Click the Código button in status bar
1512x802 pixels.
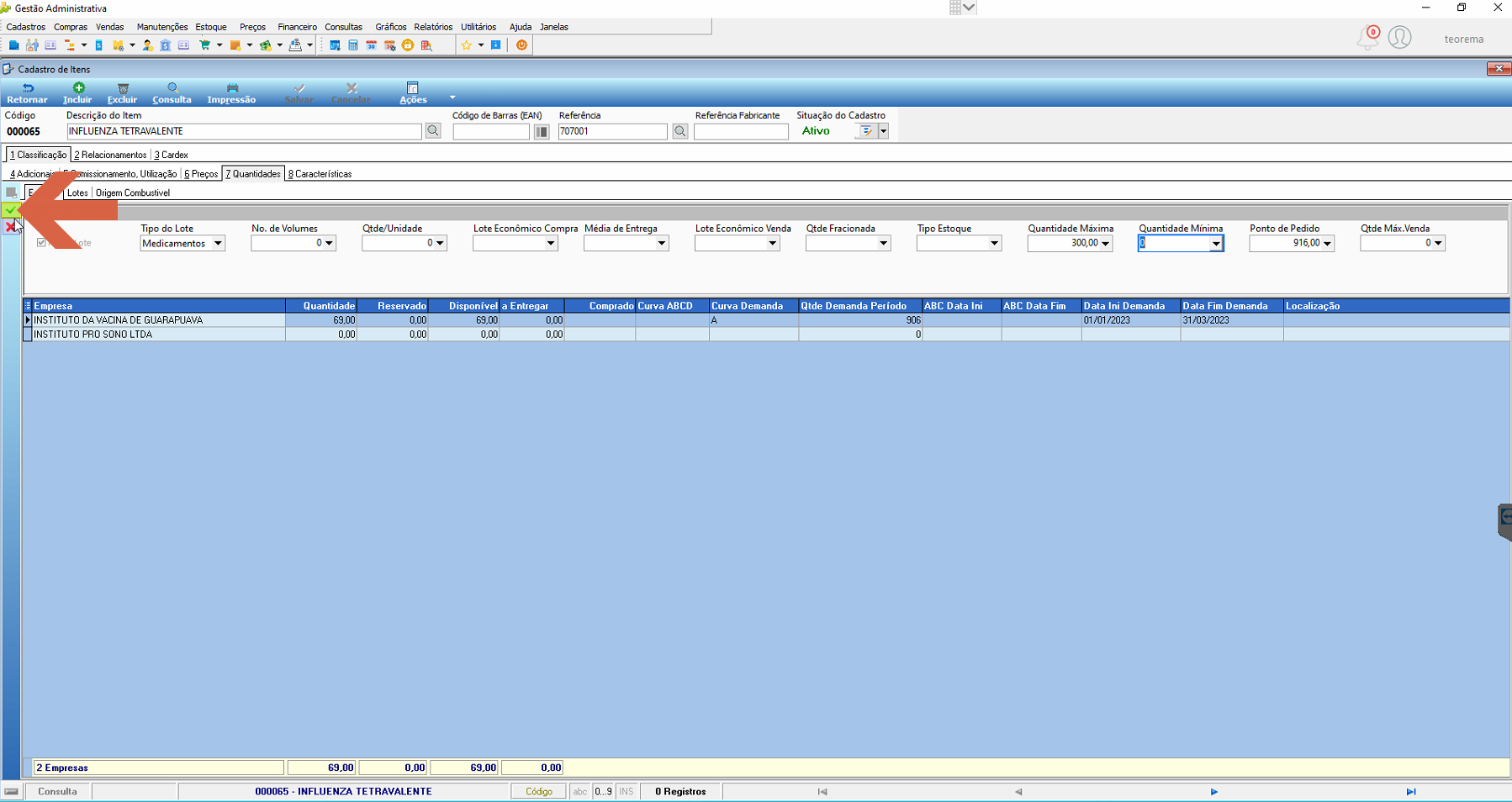[x=539, y=792]
